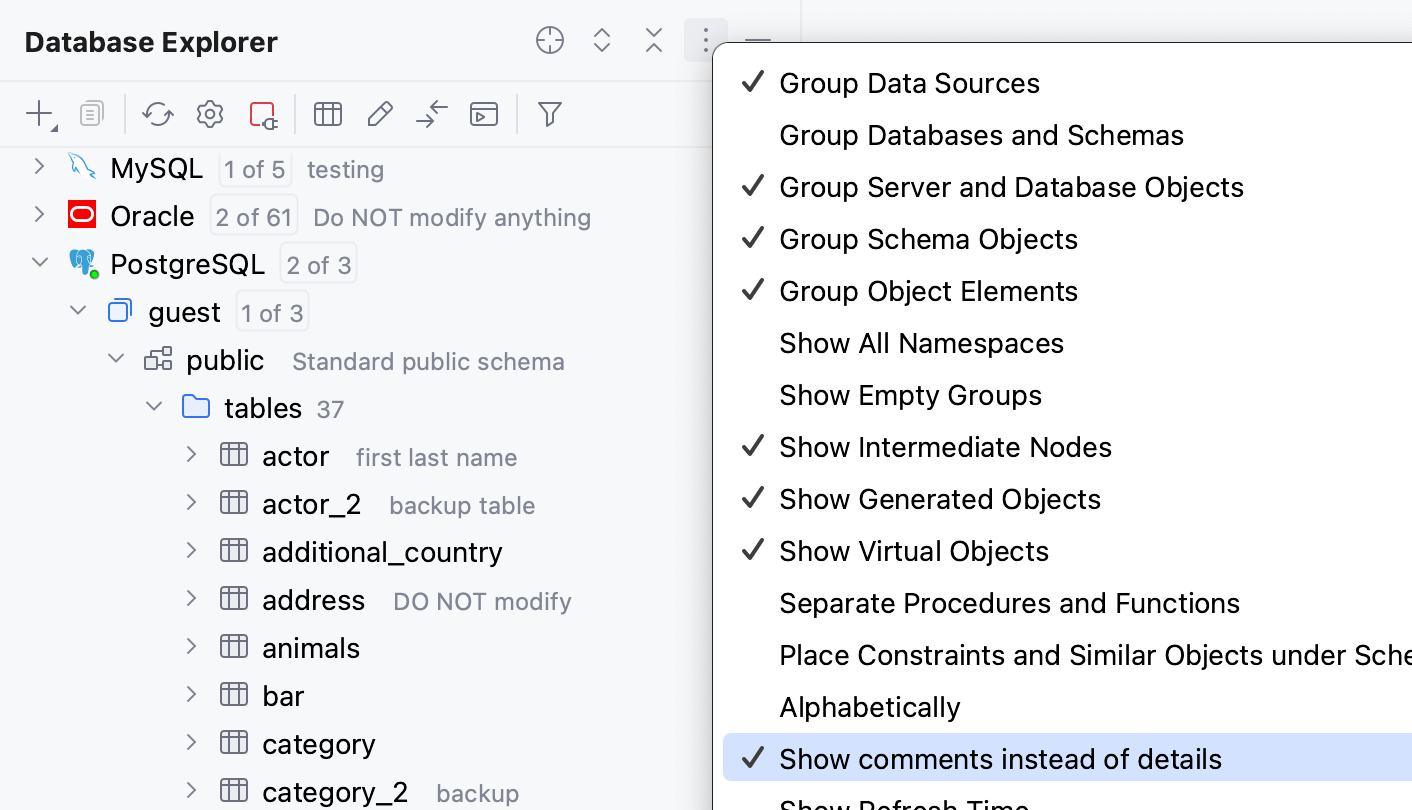Viewport: 1412px width, 810px height.
Task: Expand the actor table node
Action: point(192,455)
